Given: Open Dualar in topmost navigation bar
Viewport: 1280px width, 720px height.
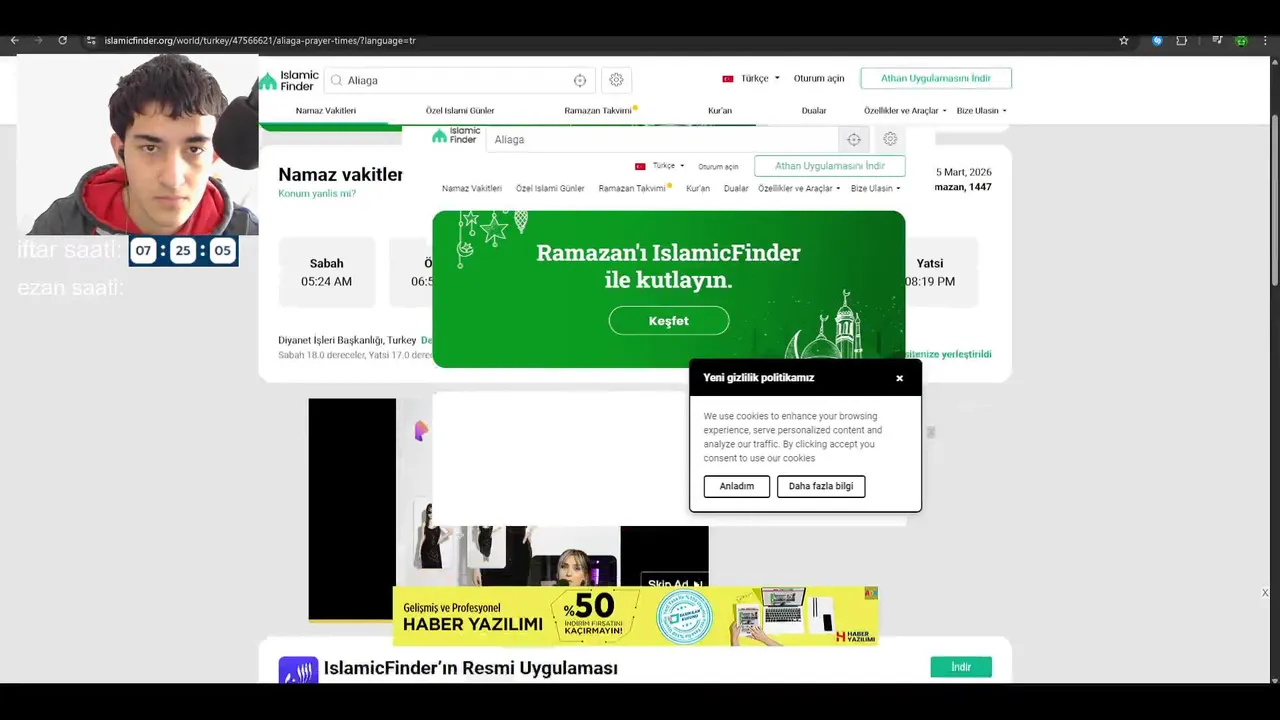Looking at the screenshot, I should tap(814, 111).
